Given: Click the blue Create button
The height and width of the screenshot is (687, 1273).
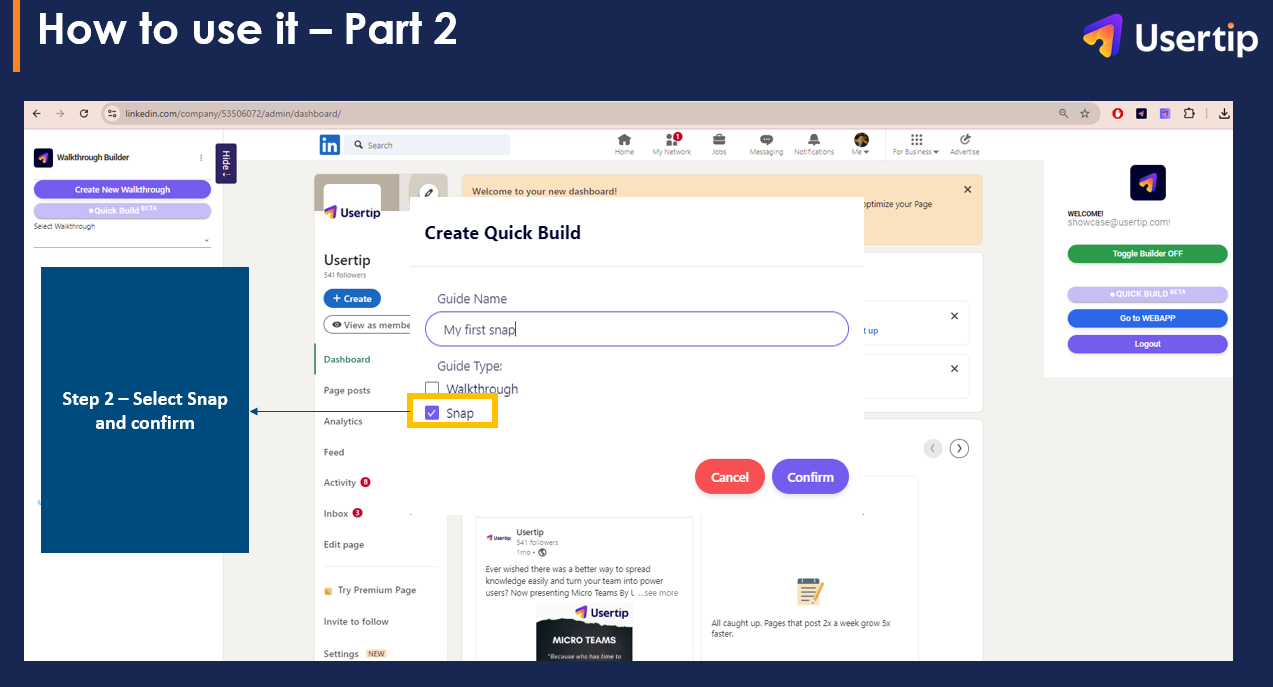Looking at the screenshot, I should click(352, 298).
